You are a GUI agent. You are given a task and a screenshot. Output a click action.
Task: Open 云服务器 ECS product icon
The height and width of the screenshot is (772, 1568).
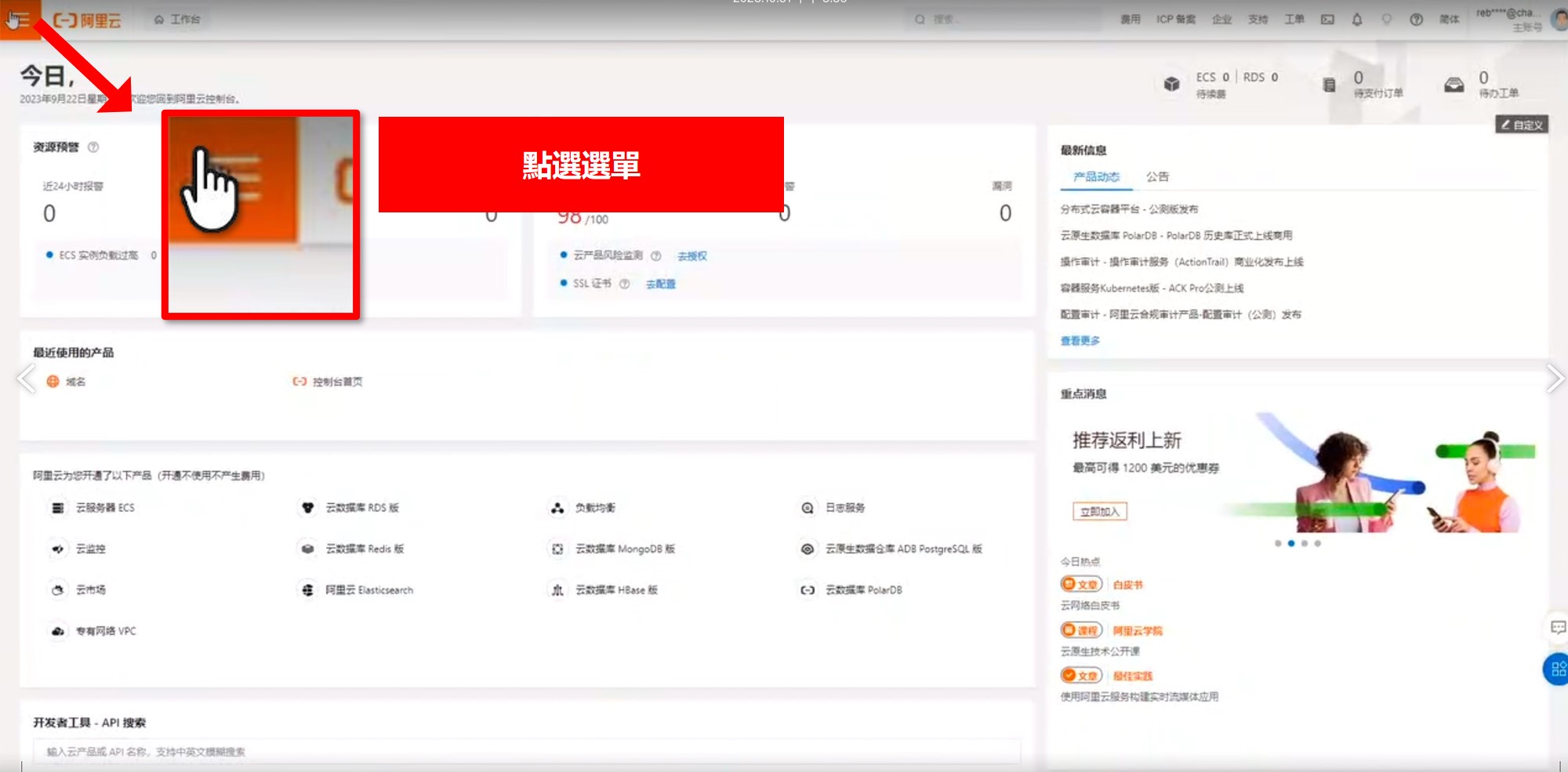coord(58,508)
